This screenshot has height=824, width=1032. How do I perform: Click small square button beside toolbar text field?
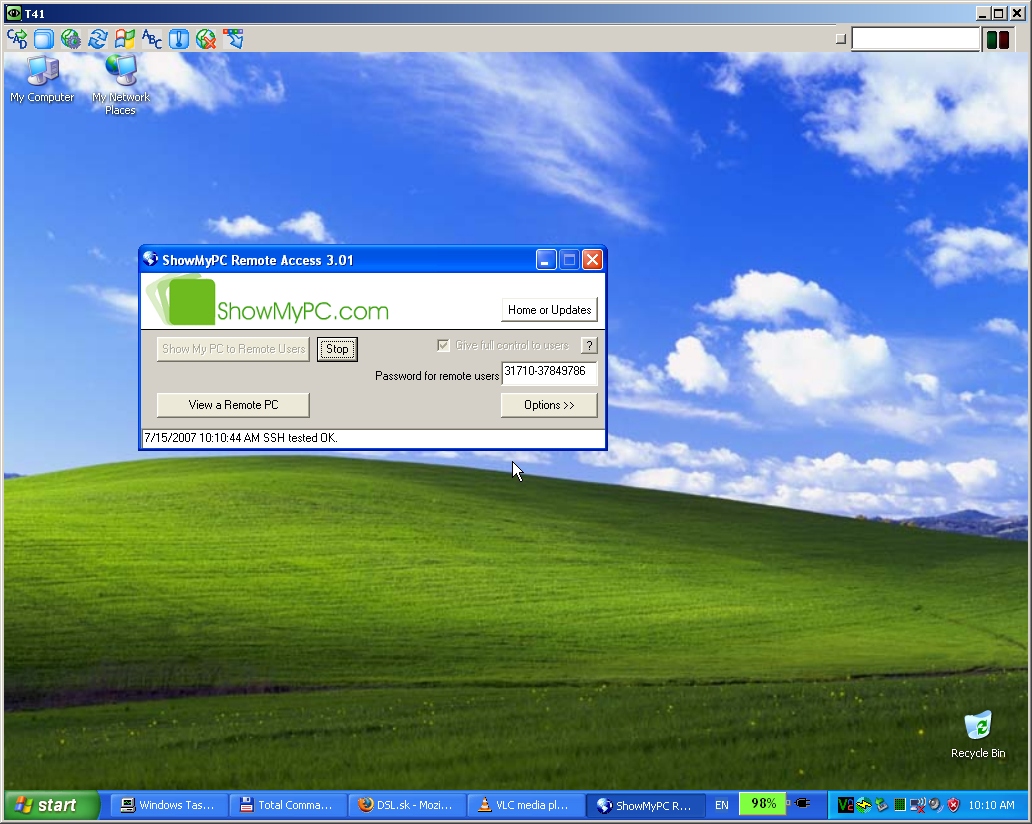click(x=840, y=39)
